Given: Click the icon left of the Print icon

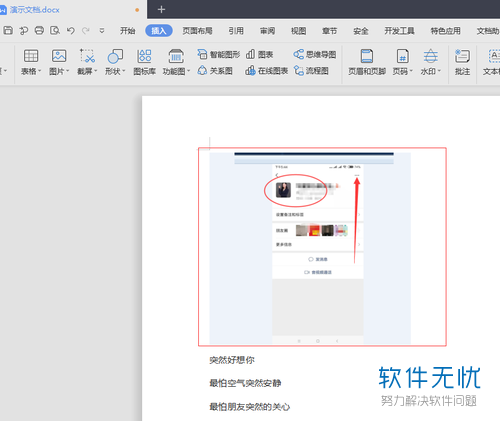Looking at the screenshot, I should [24, 31].
